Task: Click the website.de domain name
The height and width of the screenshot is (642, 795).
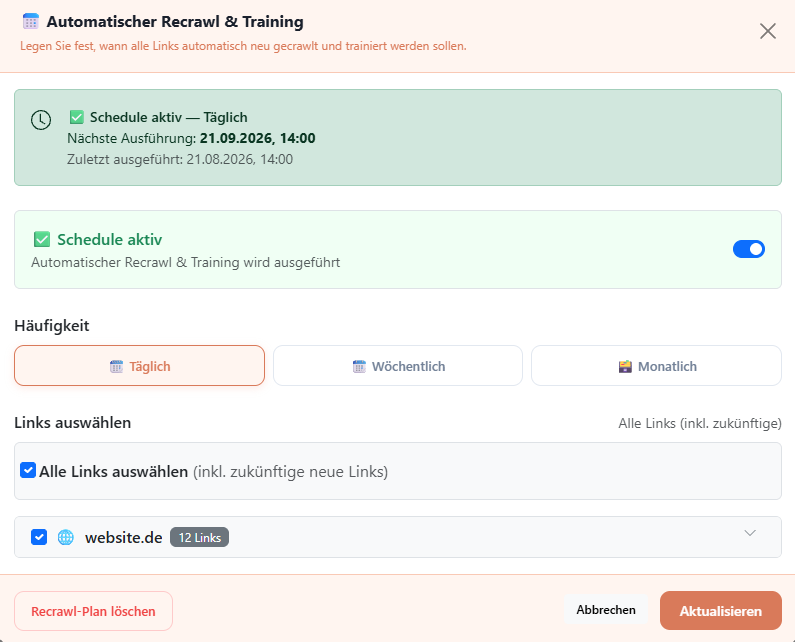Action: click(x=124, y=538)
